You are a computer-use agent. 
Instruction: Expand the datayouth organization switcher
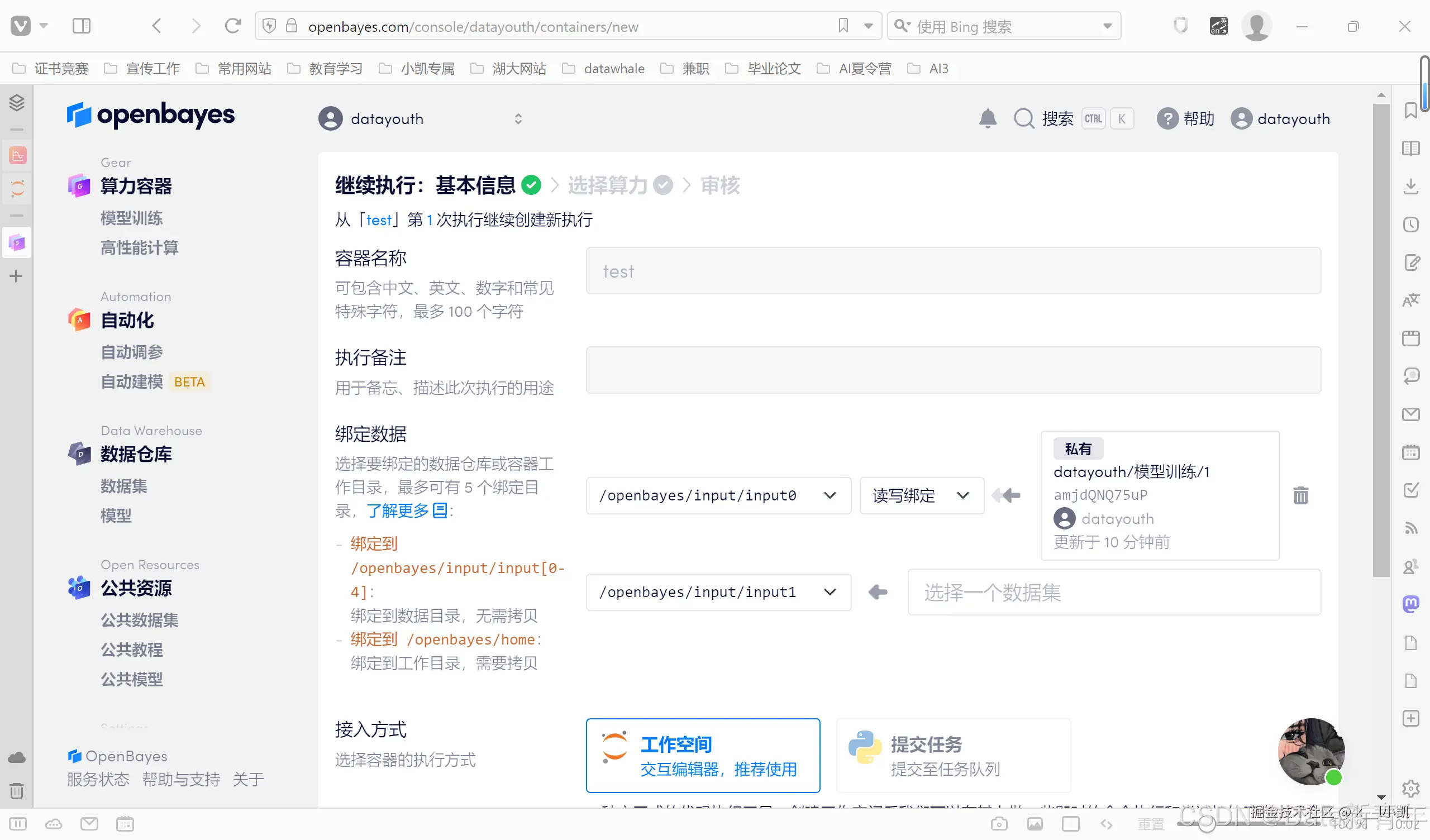click(x=420, y=118)
